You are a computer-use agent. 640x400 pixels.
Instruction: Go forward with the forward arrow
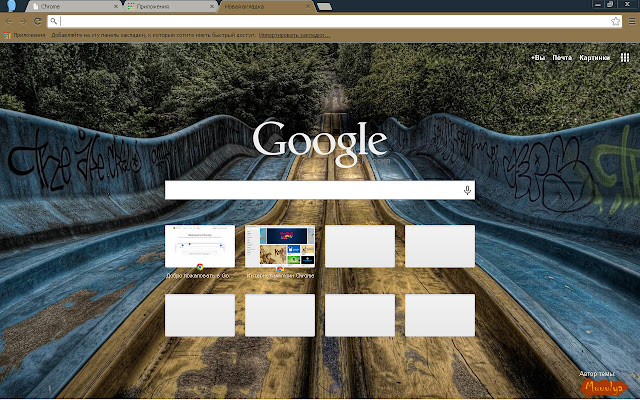coord(23,21)
